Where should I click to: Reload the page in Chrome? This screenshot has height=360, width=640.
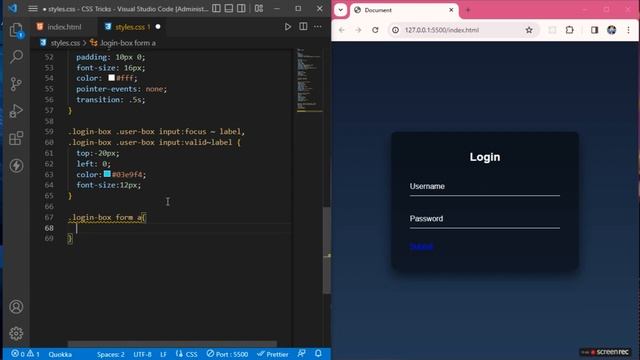click(375, 30)
